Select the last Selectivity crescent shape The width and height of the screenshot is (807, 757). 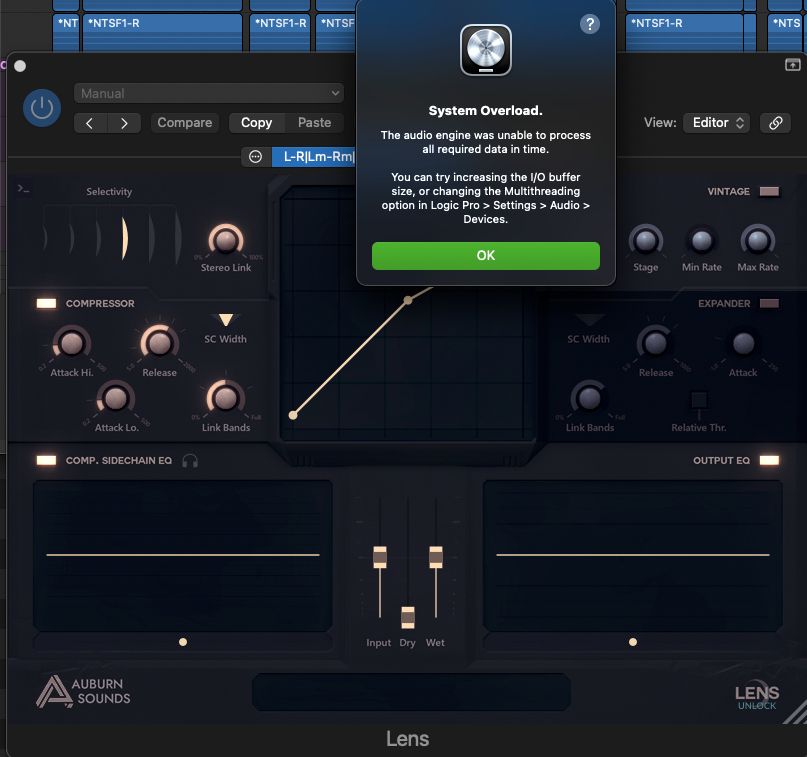[178, 238]
